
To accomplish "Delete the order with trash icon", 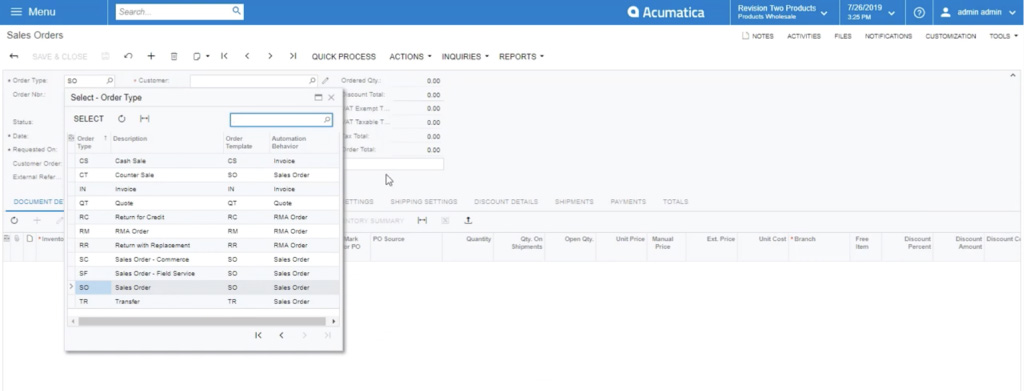I will point(174,57).
